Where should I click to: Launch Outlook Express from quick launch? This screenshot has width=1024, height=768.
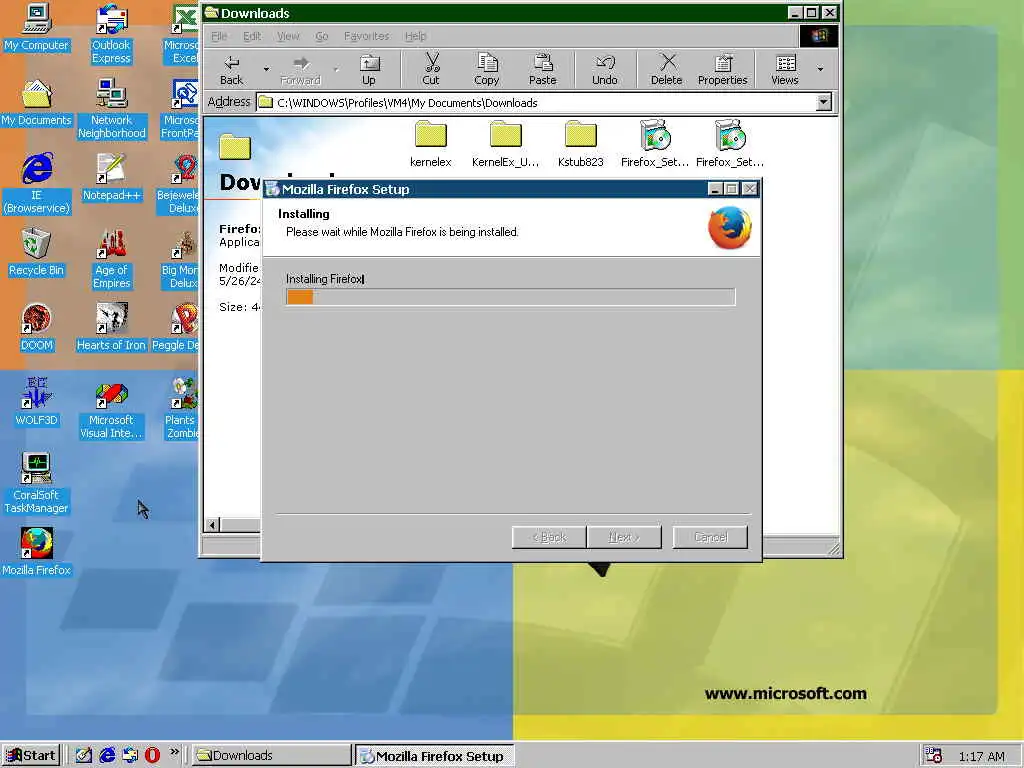pos(130,756)
